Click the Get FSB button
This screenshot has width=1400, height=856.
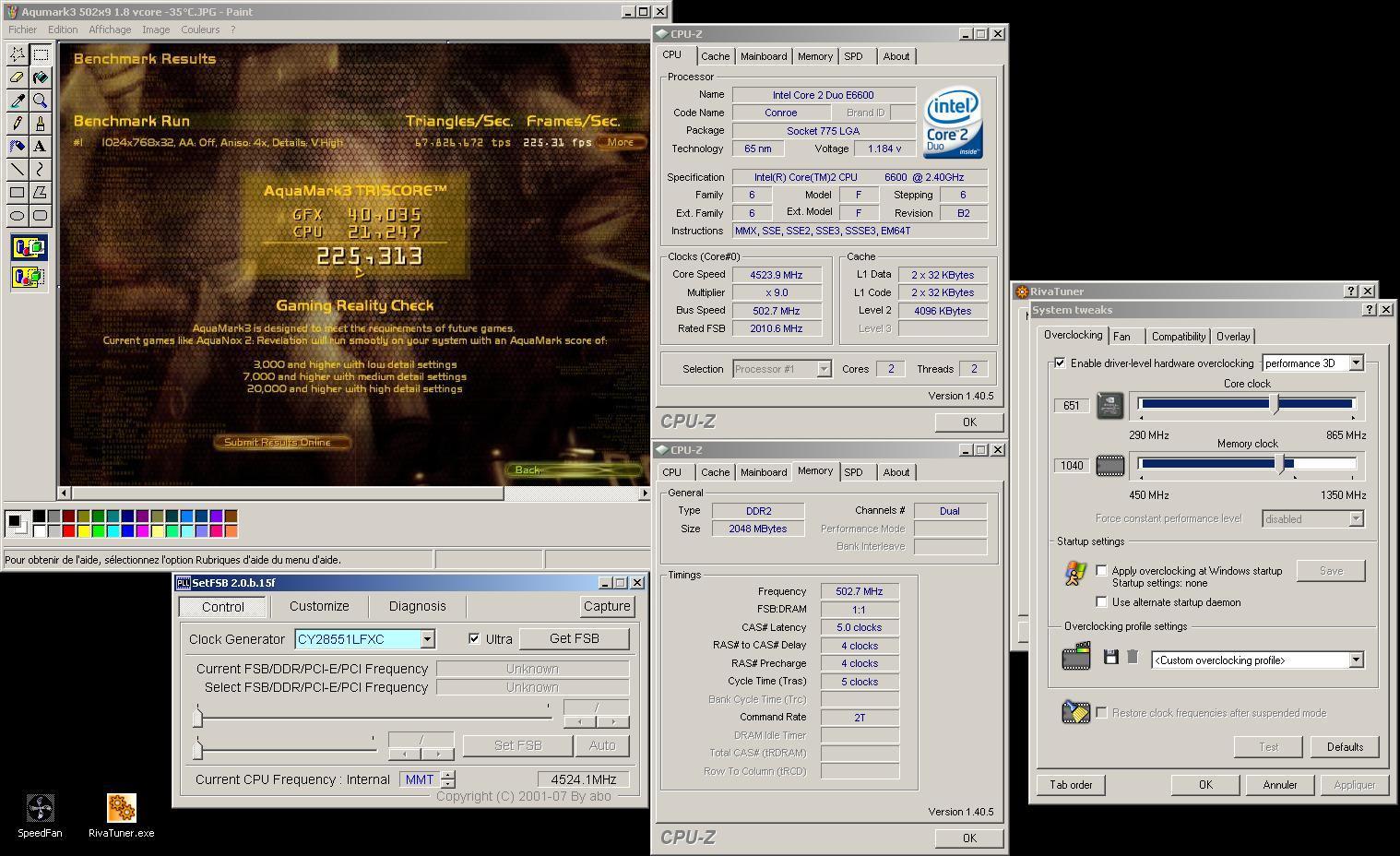click(574, 638)
